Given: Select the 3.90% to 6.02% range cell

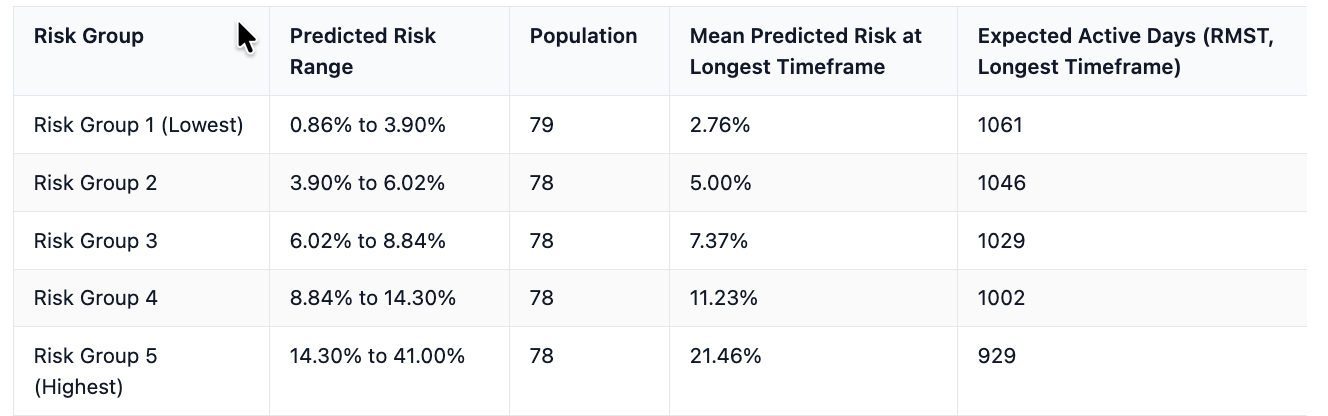Looking at the screenshot, I should (x=367, y=183).
